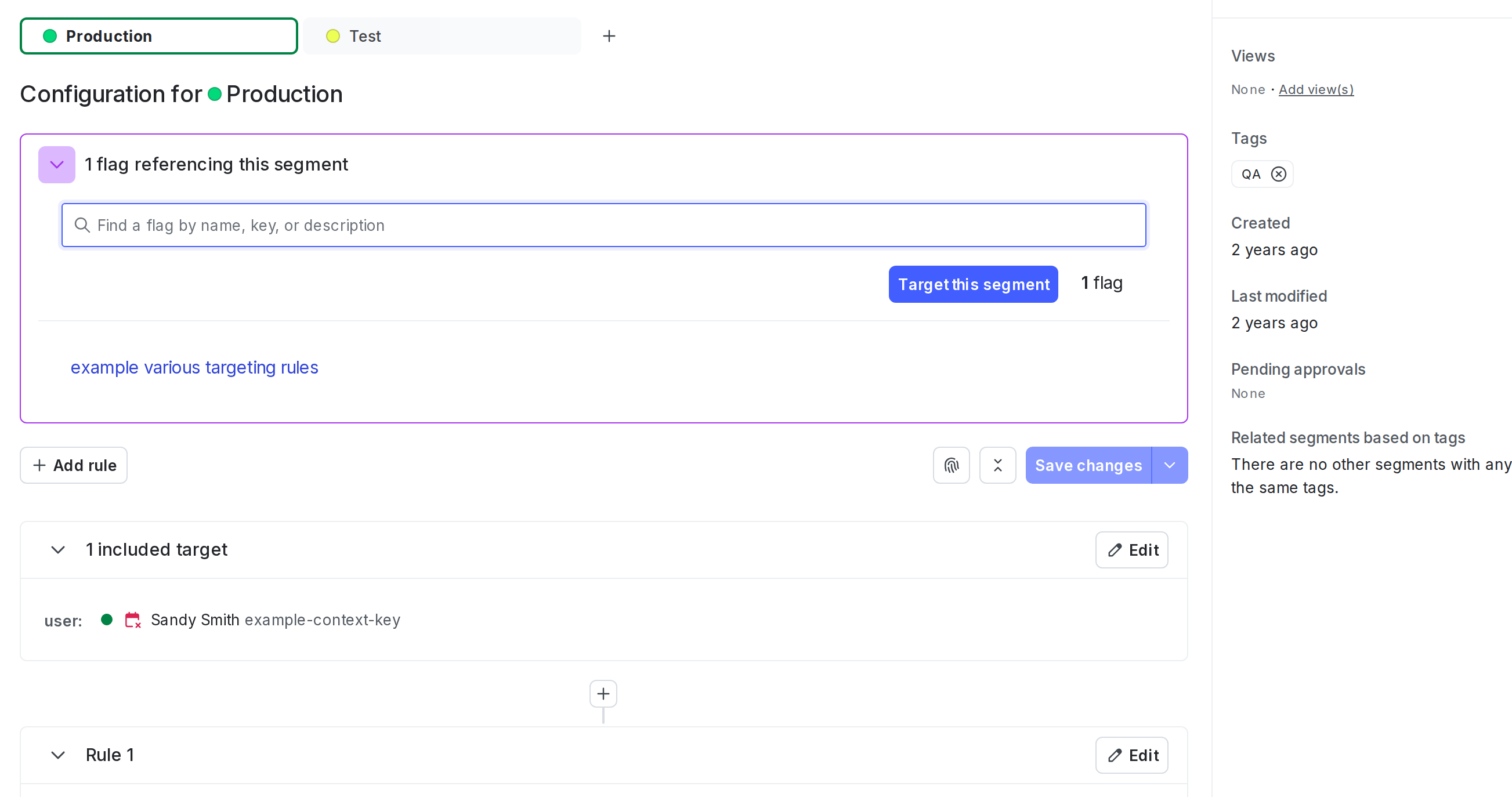This screenshot has height=797, width=1512.
Task: Click the pencil icon on the included target Edit button
Action: point(1115,550)
